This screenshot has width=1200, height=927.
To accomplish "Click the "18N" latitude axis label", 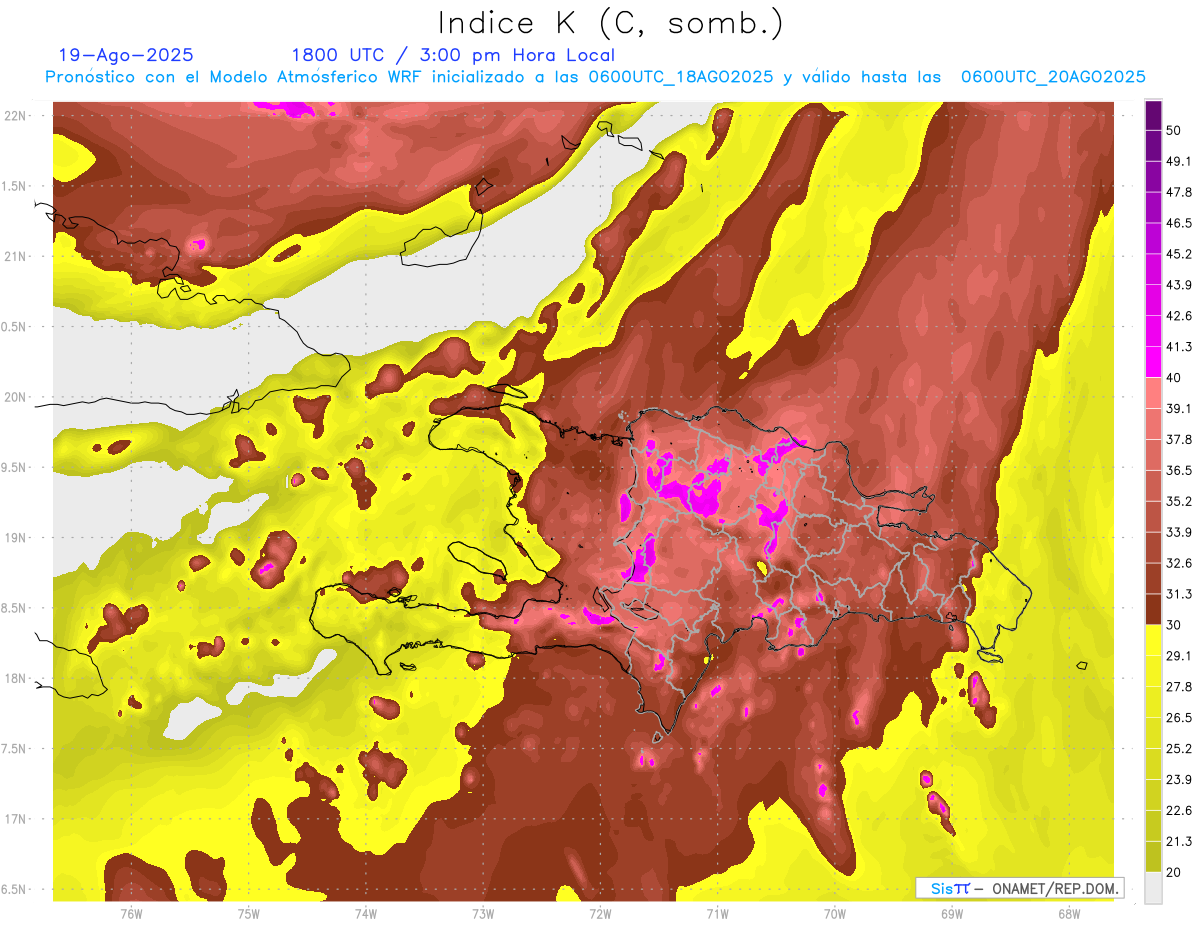I will tap(15, 678).
